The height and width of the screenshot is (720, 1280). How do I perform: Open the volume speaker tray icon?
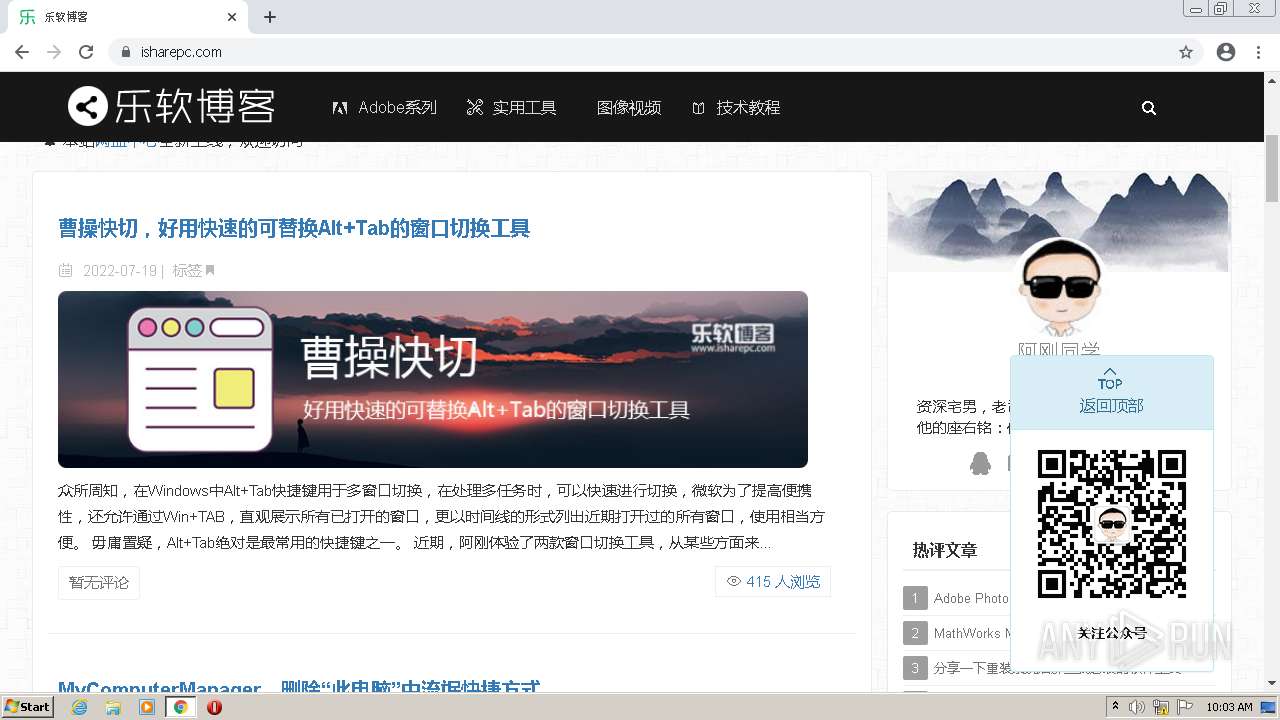coord(1137,707)
